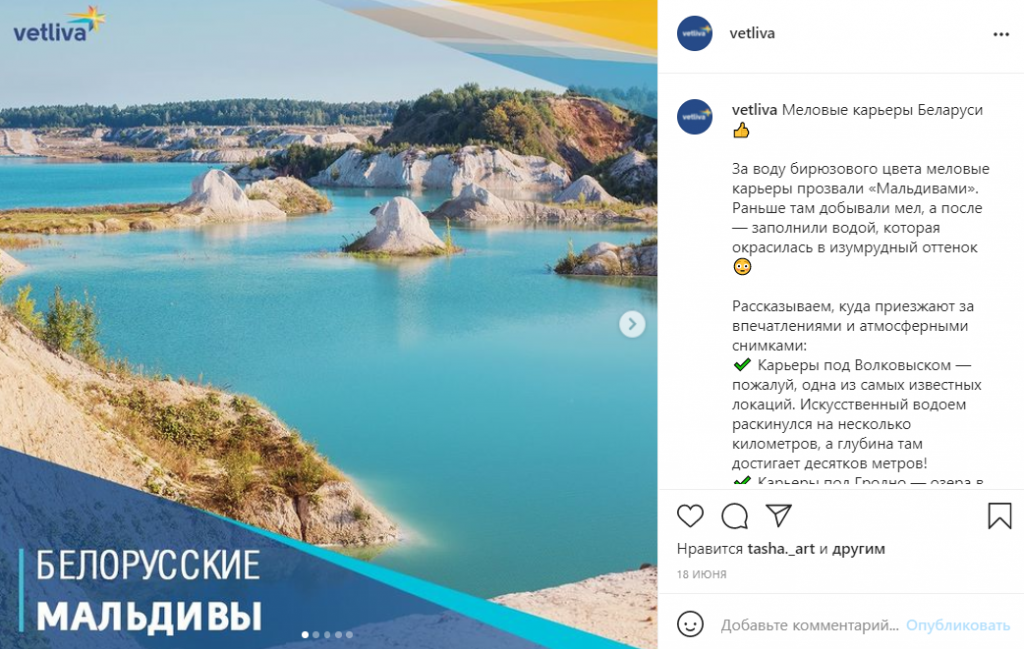Open comments via speech bubble icon

(735, 516)
